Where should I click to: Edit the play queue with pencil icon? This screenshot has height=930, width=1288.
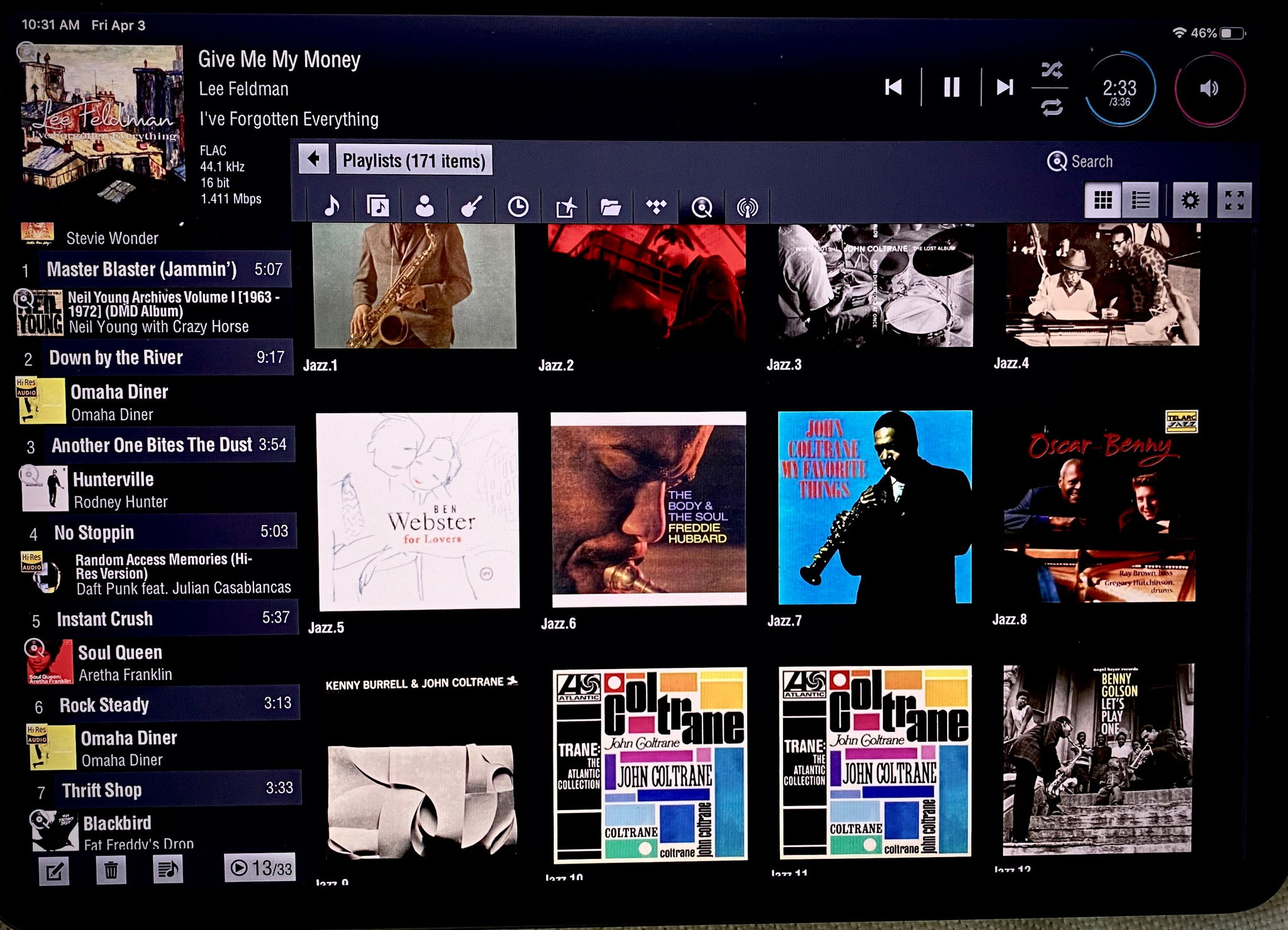54,871
